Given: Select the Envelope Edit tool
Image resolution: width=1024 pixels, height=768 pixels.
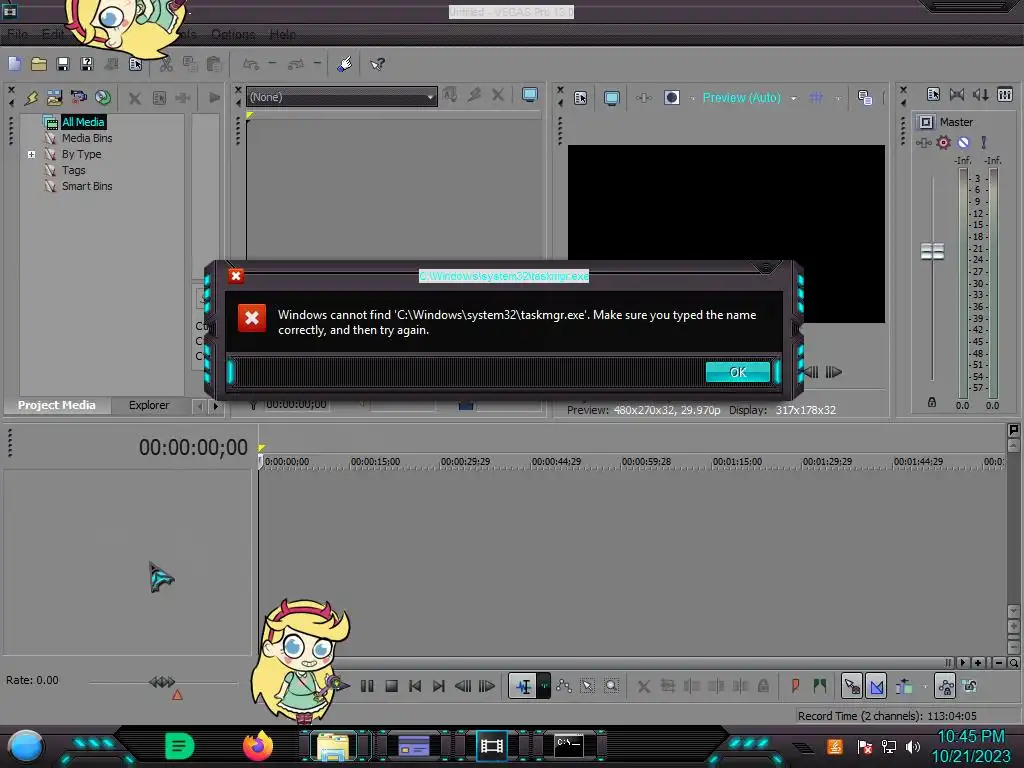Looking at the screenshot, I should (564, 686).
